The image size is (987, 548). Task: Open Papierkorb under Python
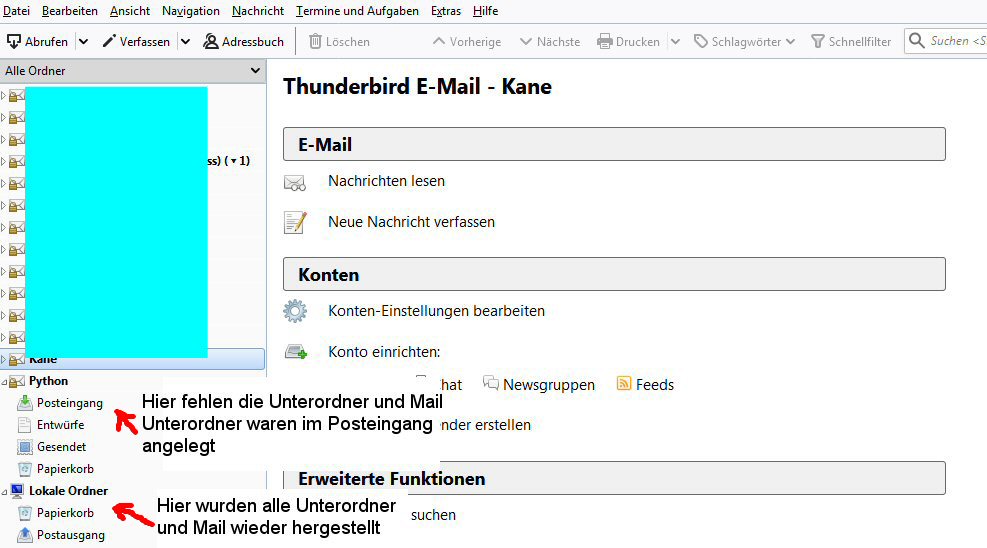coord(65,469)
